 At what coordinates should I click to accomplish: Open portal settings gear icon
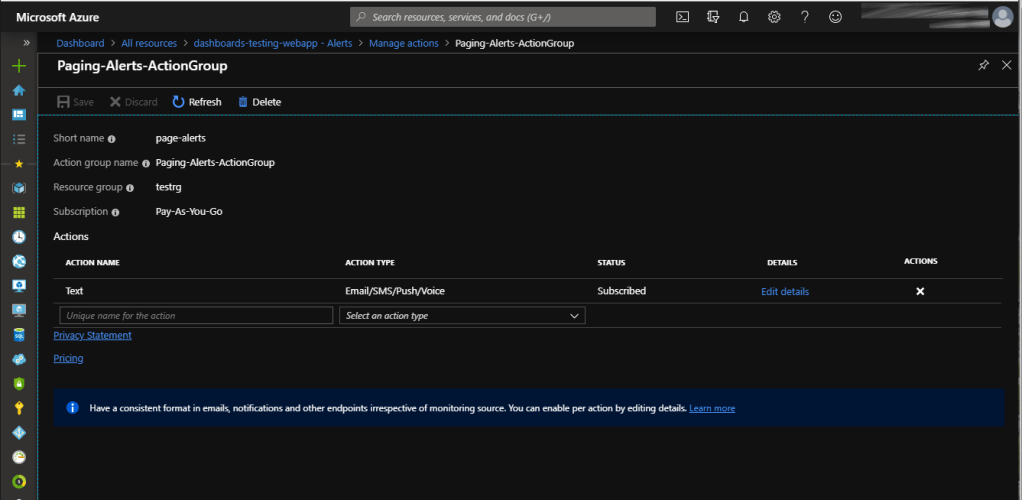(774, 17)
